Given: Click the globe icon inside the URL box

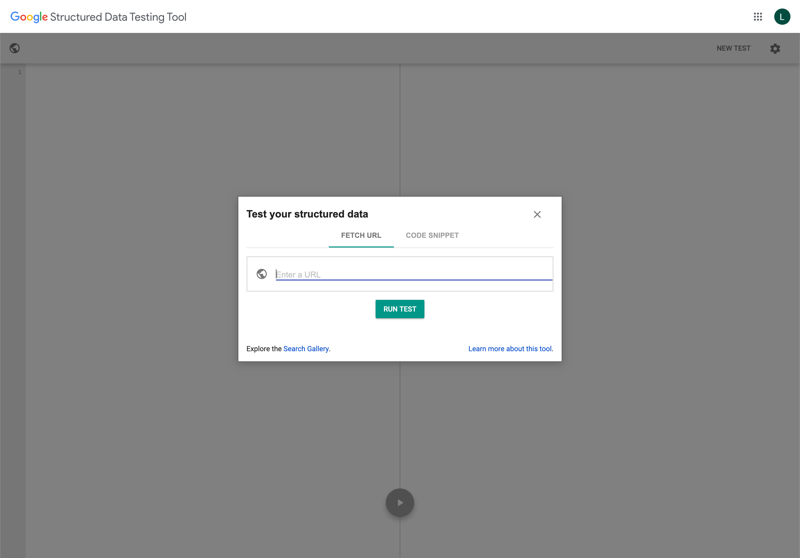Looking at the screenshot, I should coord(262,274).
